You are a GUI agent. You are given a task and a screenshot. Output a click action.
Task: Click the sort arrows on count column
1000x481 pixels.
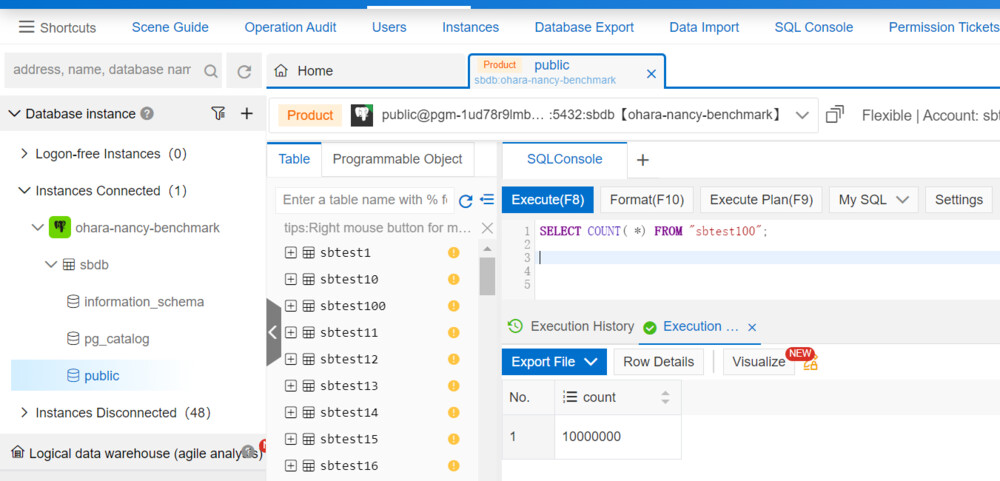pyautogui.click(x=665, y=397)
